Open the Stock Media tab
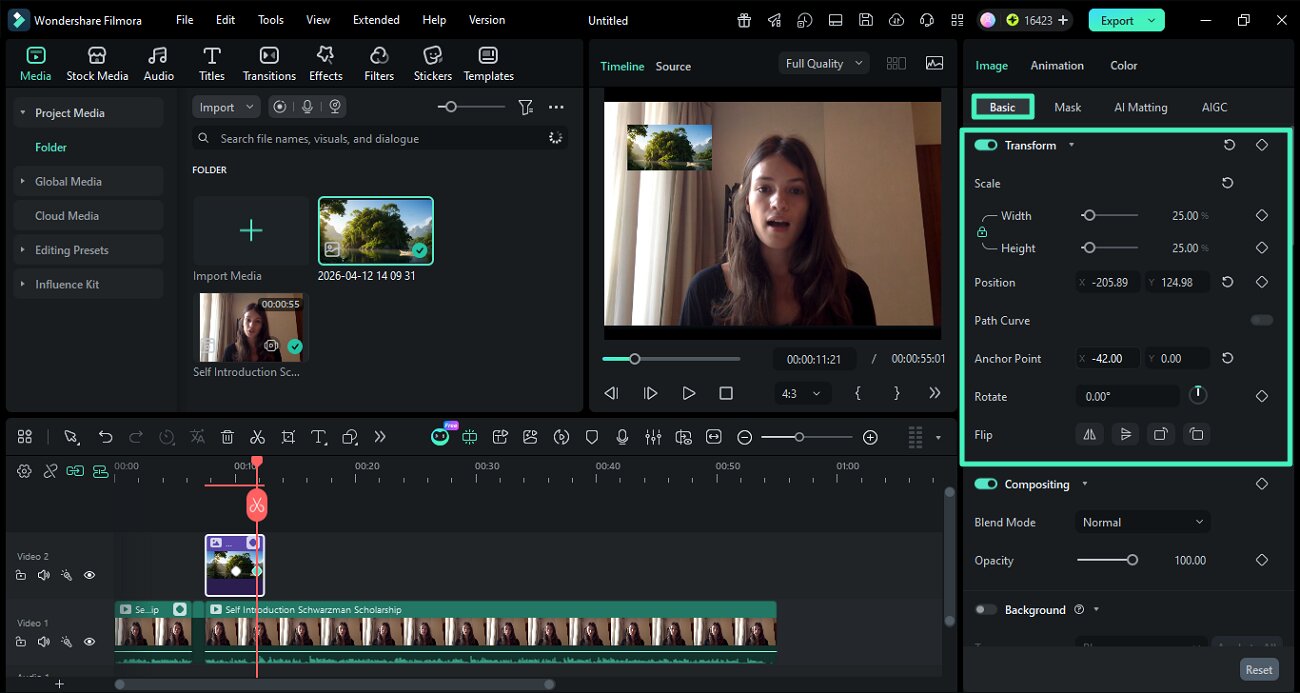Image resolution: width=1300 pixels, height=693 pixels. [97, 64]
